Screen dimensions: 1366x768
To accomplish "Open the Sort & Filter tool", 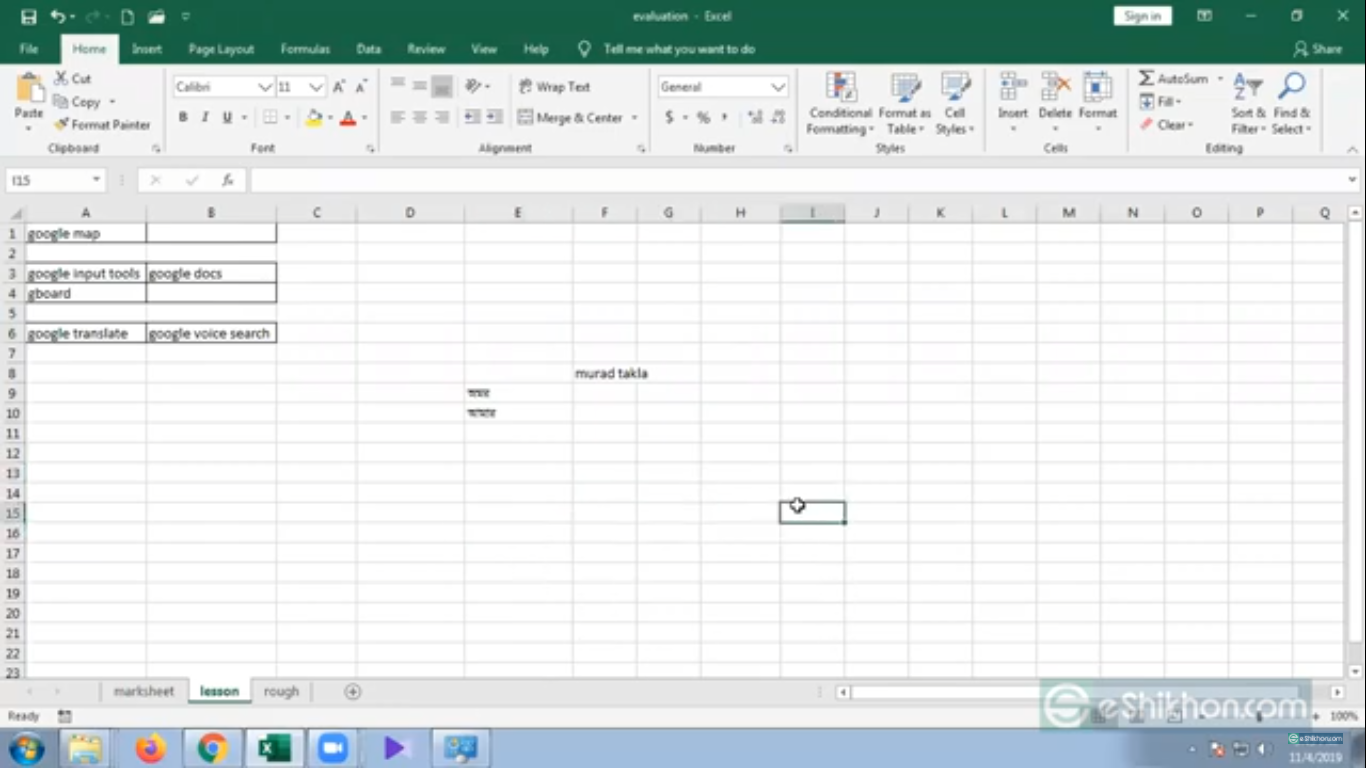I will point(1247,89).
